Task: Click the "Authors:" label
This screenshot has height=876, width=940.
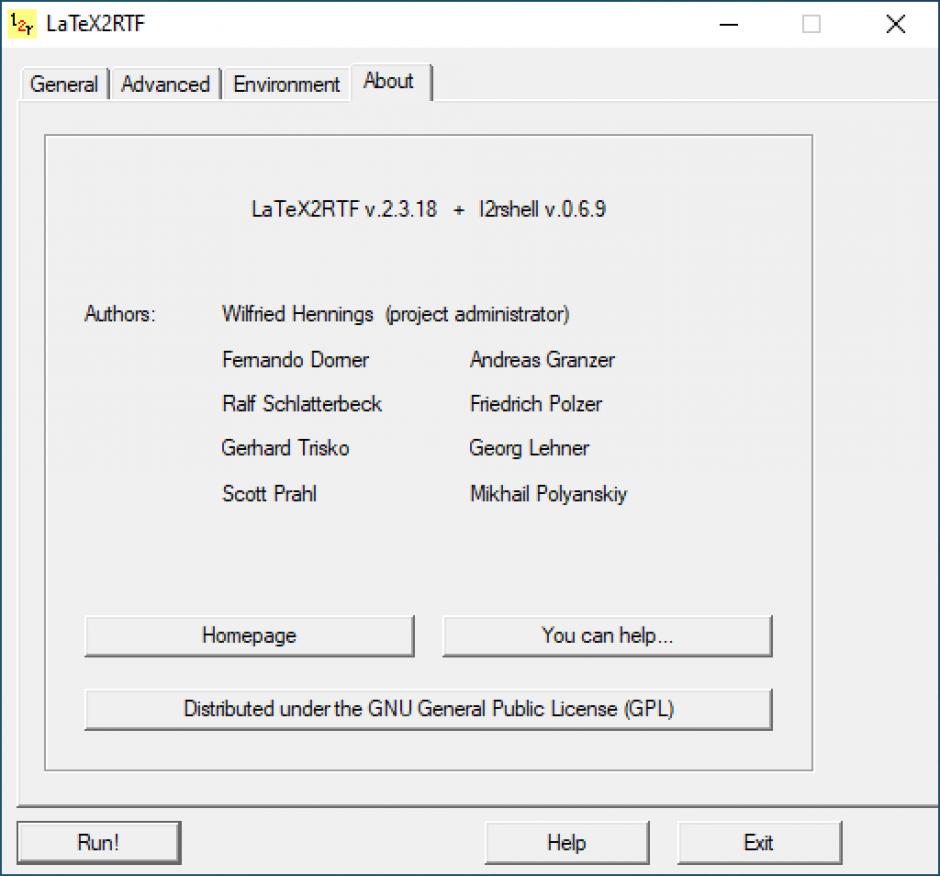Action: [x=120, y=314]
